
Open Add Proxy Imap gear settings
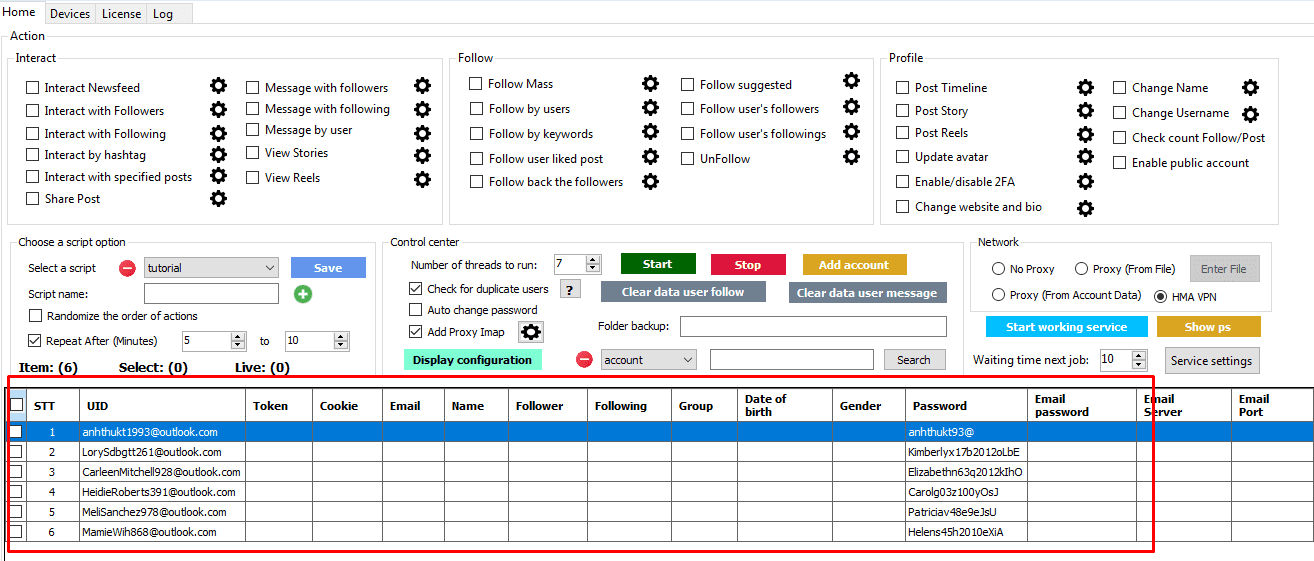click(x=531, y=332)
